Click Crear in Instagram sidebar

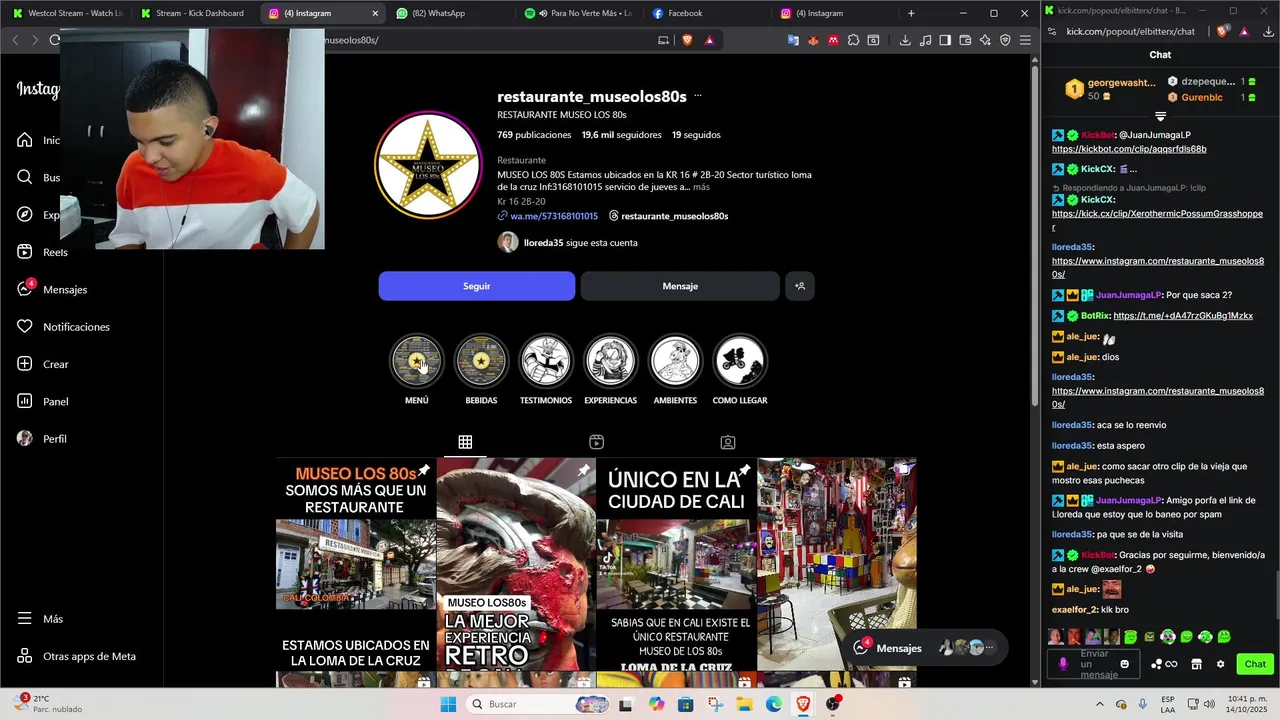(43, 364)
